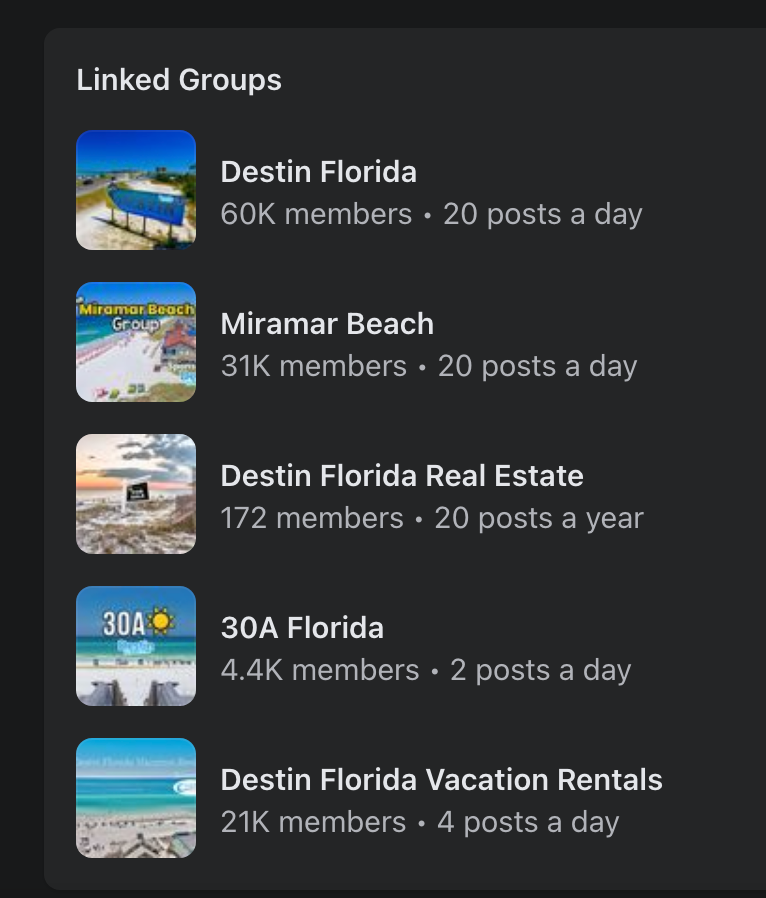
Task: Click the "4 posts a day" label
Action: [x=529, y=822]
